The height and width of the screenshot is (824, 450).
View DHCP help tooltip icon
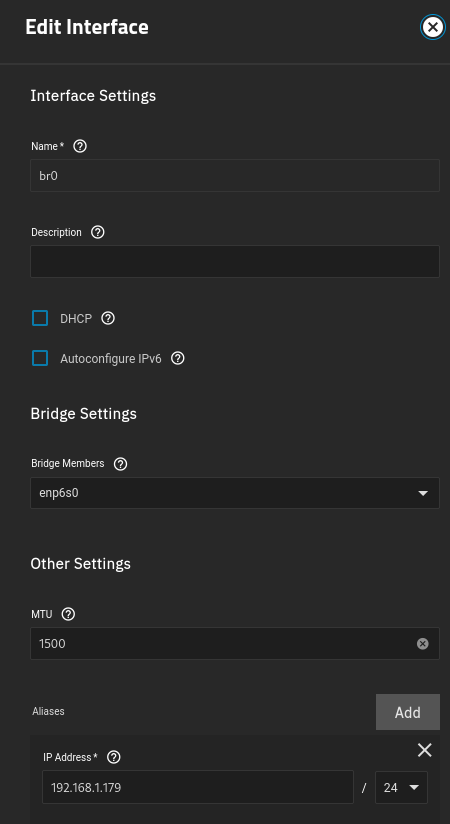click(108, 318)
